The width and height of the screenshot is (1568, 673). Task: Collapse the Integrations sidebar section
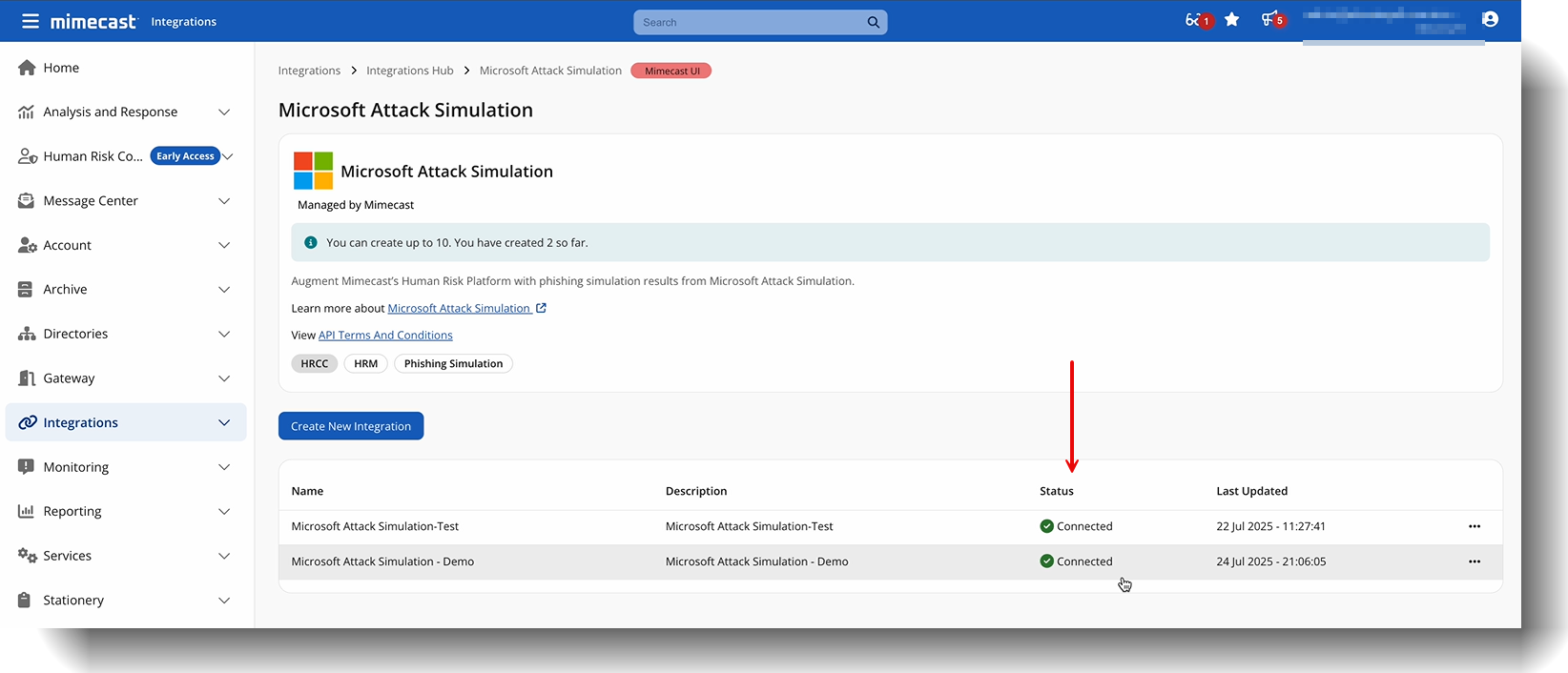[x=224, y=423]
